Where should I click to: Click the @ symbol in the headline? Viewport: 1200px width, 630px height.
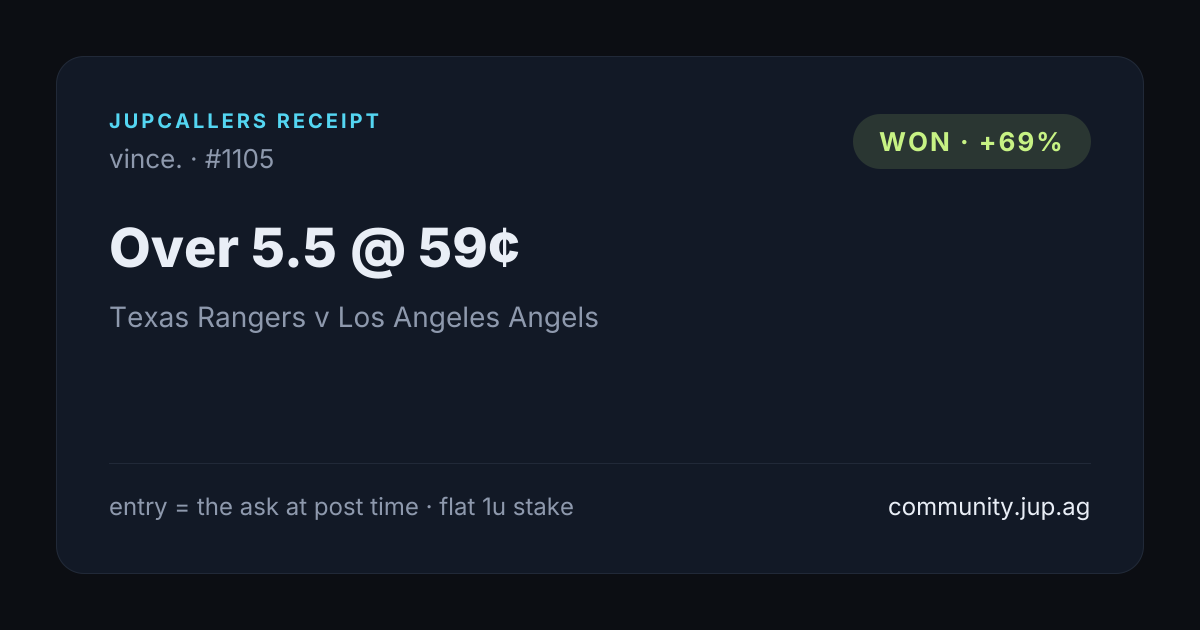pos(377,249)
